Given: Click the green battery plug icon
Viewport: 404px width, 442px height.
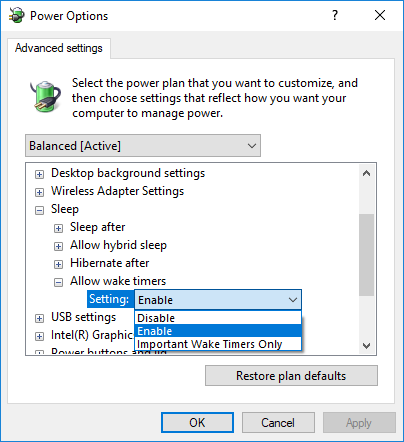Looking at the screenshot, I should click(x=45, y=96).
